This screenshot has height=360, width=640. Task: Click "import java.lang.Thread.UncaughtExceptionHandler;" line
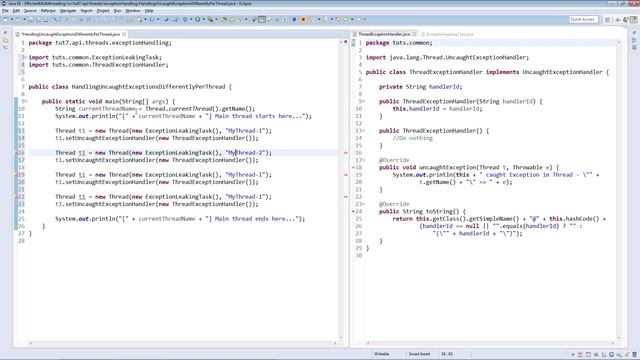click(447, 58)
